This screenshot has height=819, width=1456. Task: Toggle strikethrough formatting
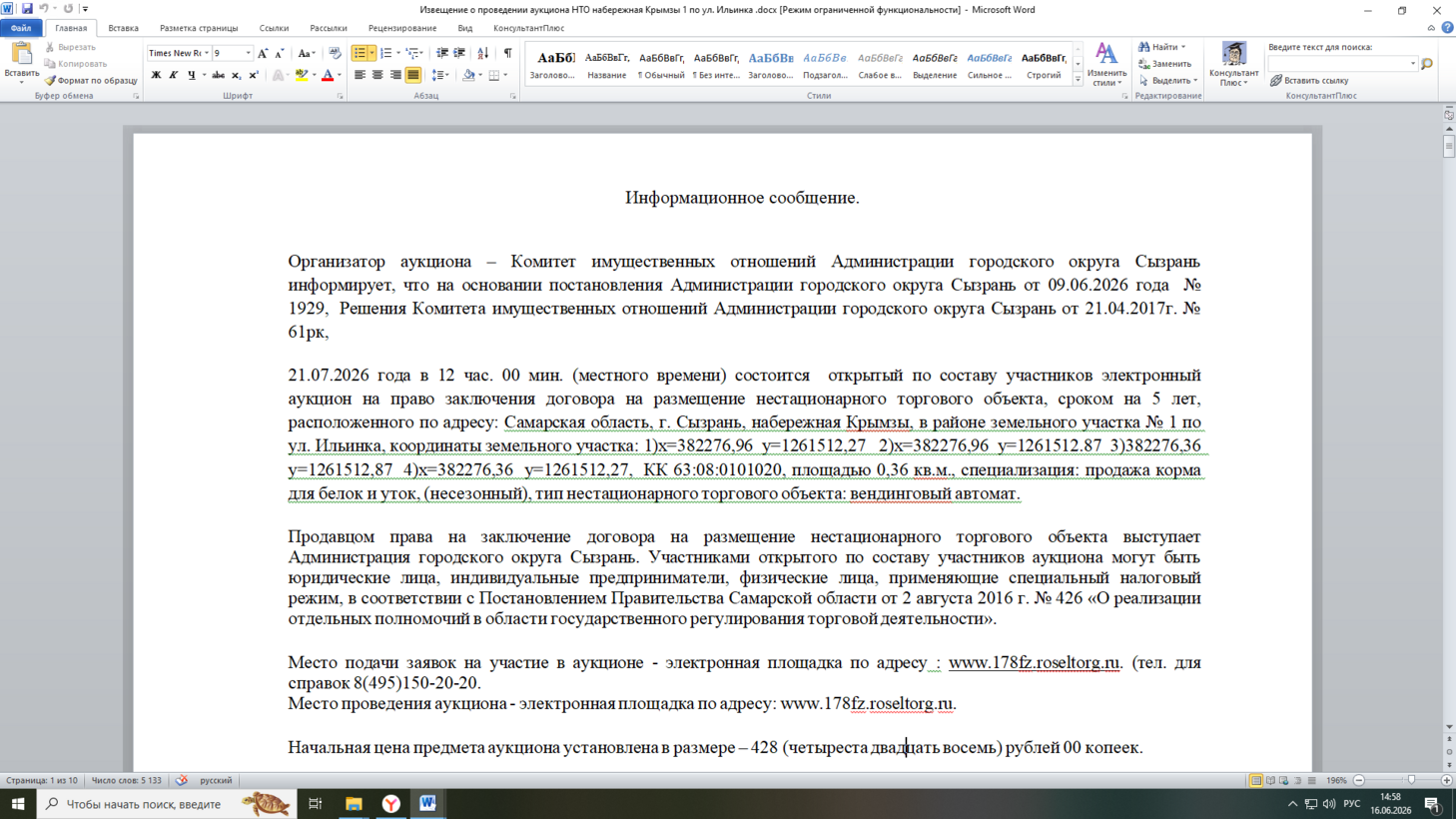pos(218,75)
